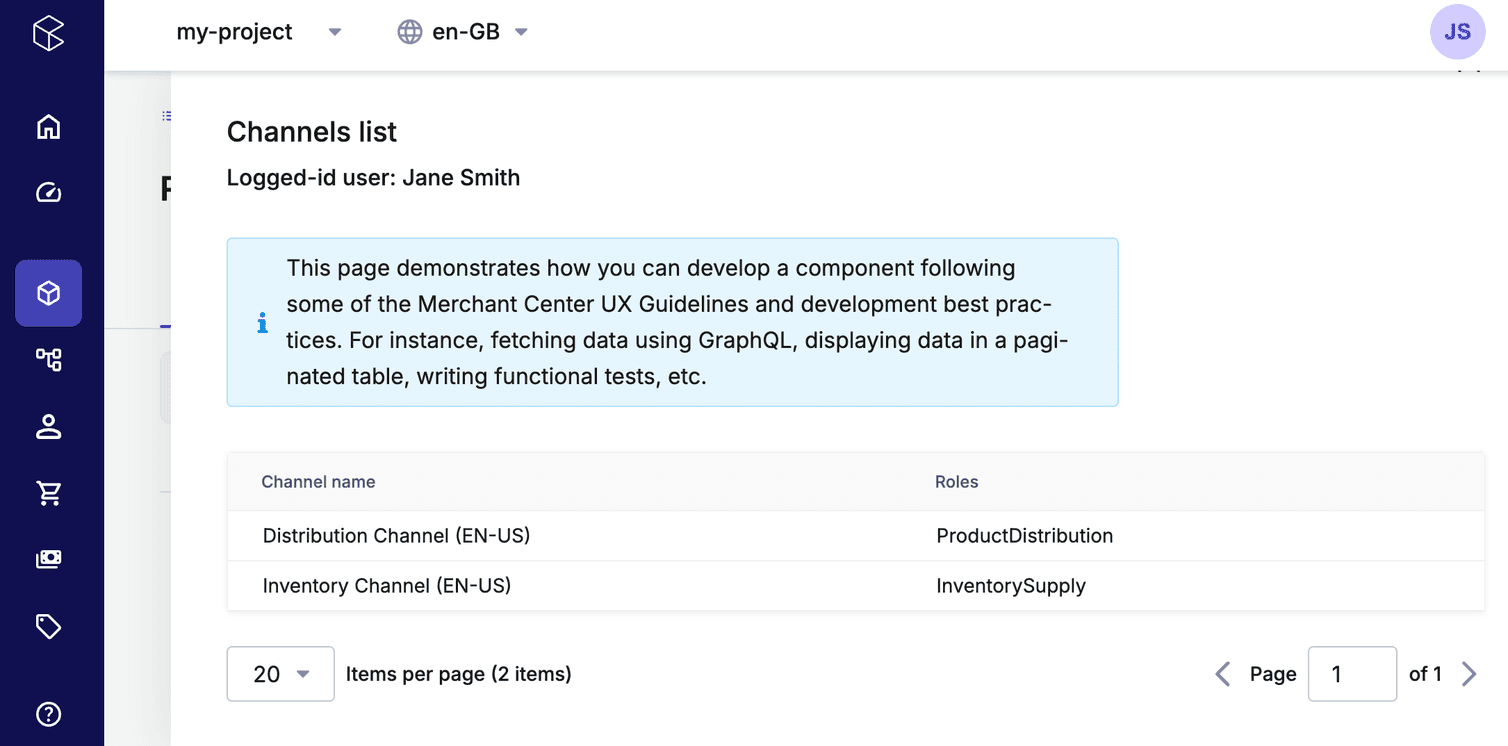Viewport: 1508px width, 746px height.
Task: Go to the previous page with left chevron
Action: click(1222, 674)
